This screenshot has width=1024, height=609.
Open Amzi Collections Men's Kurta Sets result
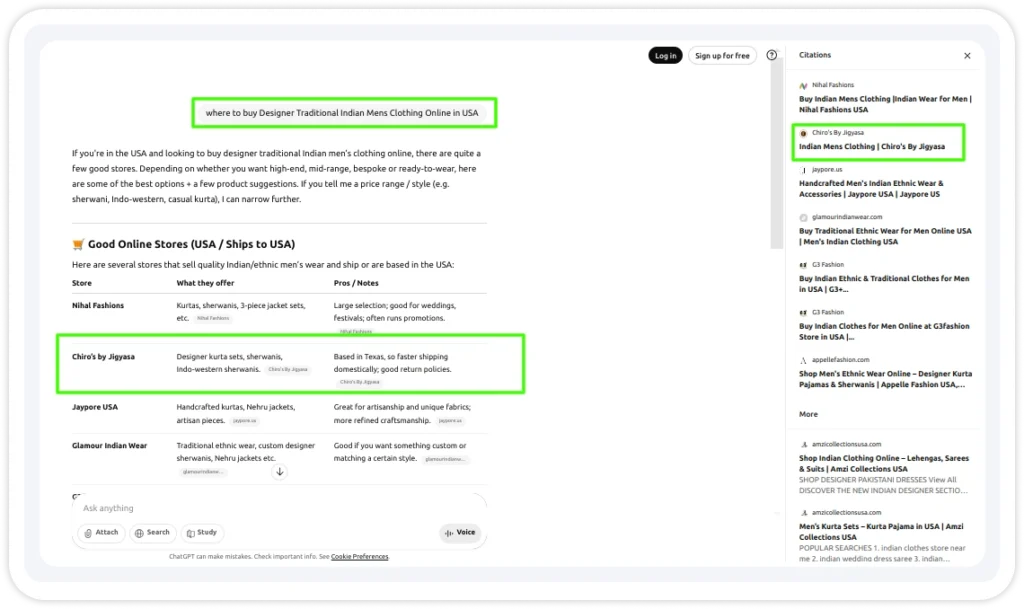tap(881, 531)
